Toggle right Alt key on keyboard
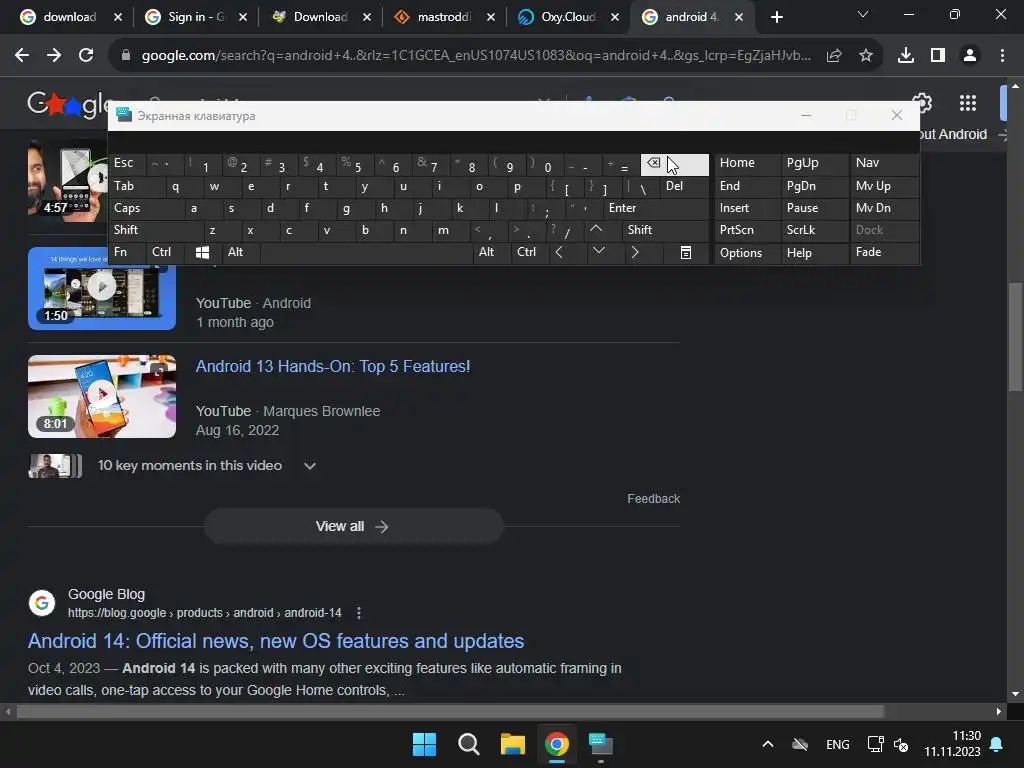 pyautogui.click(x=490, y=253)
